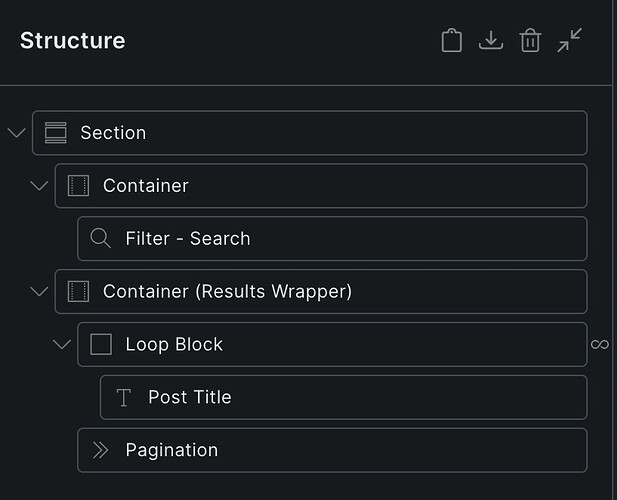Click the Section element icon
This screenshot has height=500, width=617.
(x=55, y=133)
